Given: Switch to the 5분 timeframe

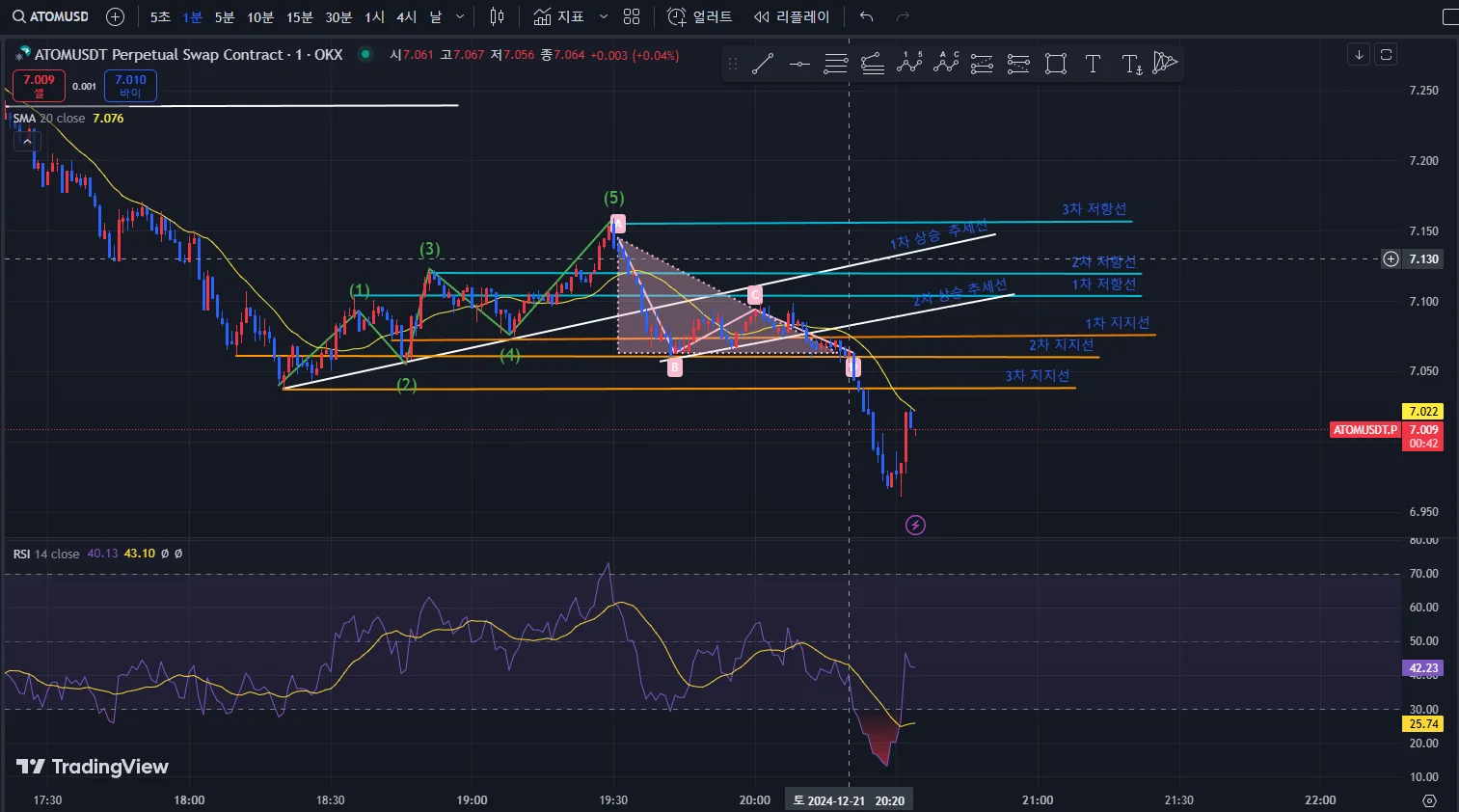Looking at the screenshot, I should (225, 16).
